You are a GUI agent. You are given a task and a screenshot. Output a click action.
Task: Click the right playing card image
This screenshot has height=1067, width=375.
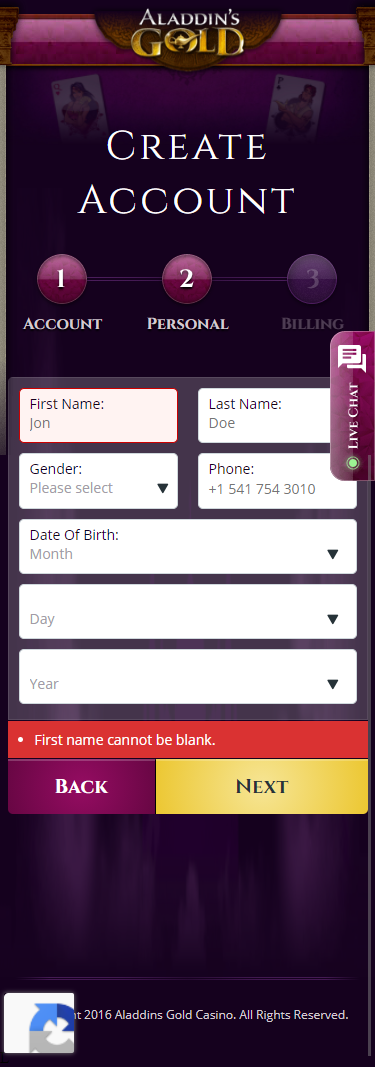[295, 105]
